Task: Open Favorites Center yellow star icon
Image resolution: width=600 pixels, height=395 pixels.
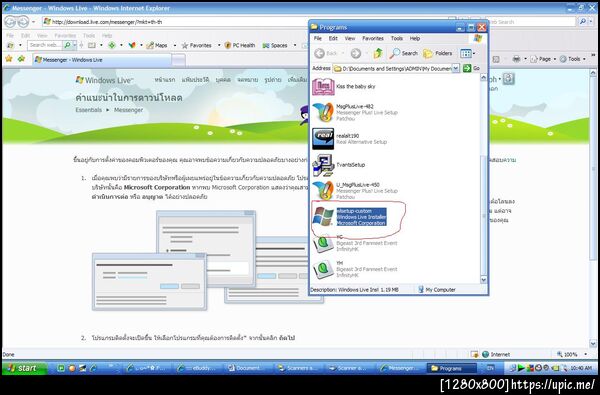Action: (x=9, y=59)
